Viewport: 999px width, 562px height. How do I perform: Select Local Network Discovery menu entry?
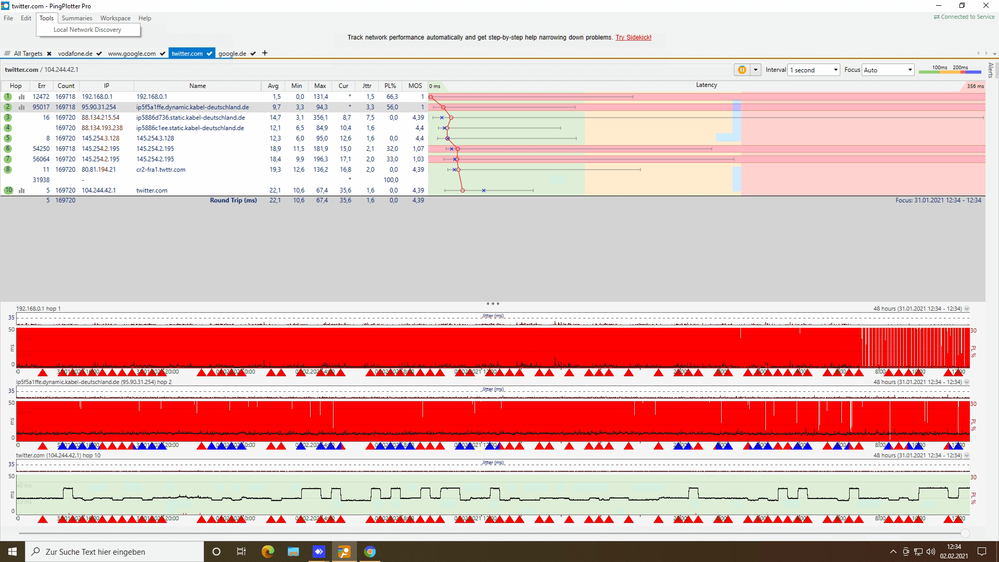point(88,30)
